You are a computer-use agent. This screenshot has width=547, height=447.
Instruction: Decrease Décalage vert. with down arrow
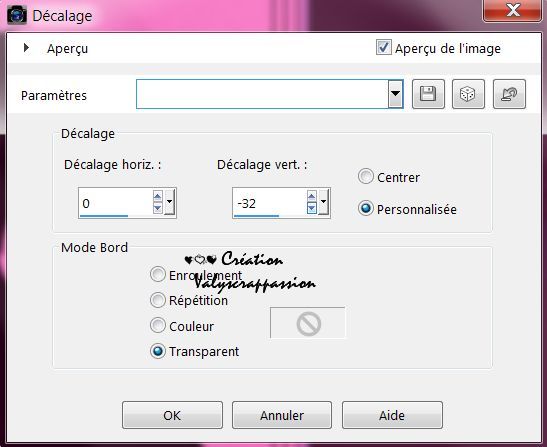click(x=312, y=208)
